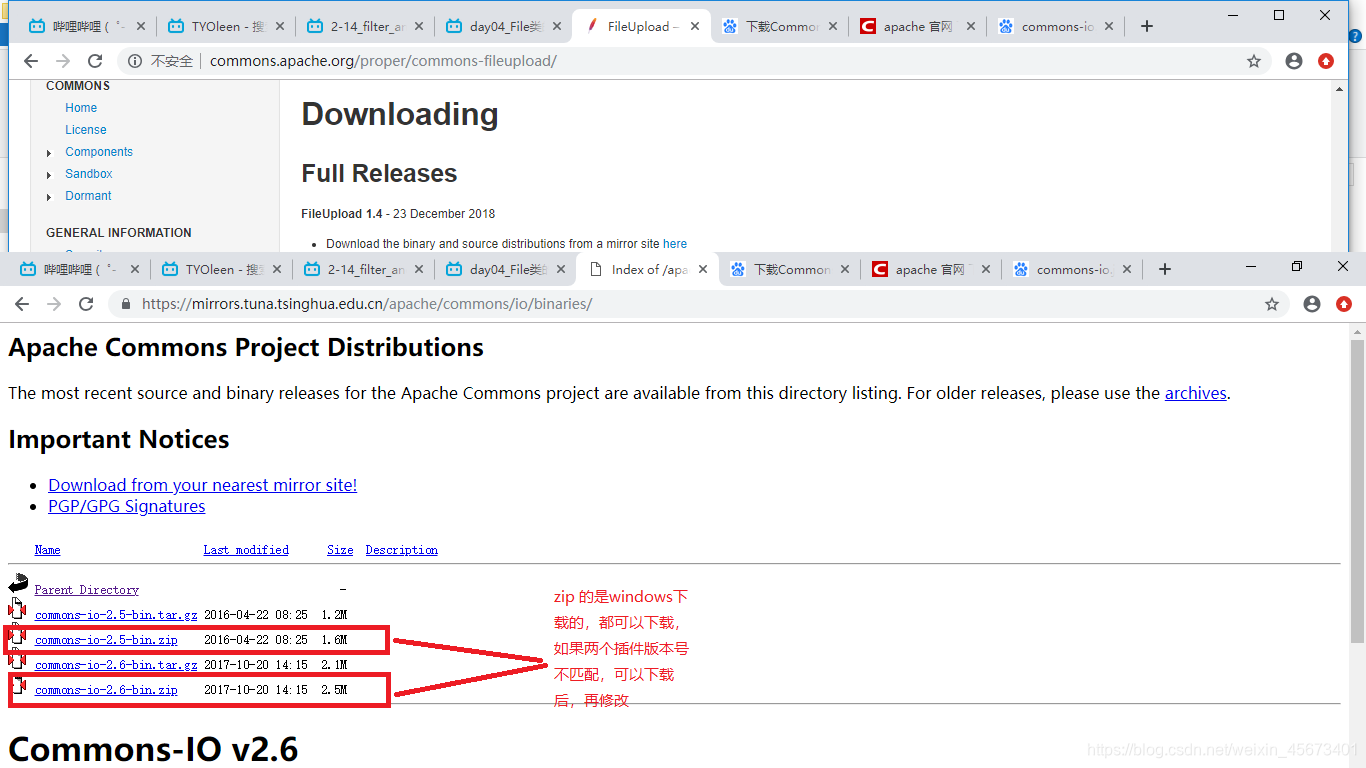Sort listing by Description column
The width and height of the screenshot is (1366, 768).
[401, 550]
